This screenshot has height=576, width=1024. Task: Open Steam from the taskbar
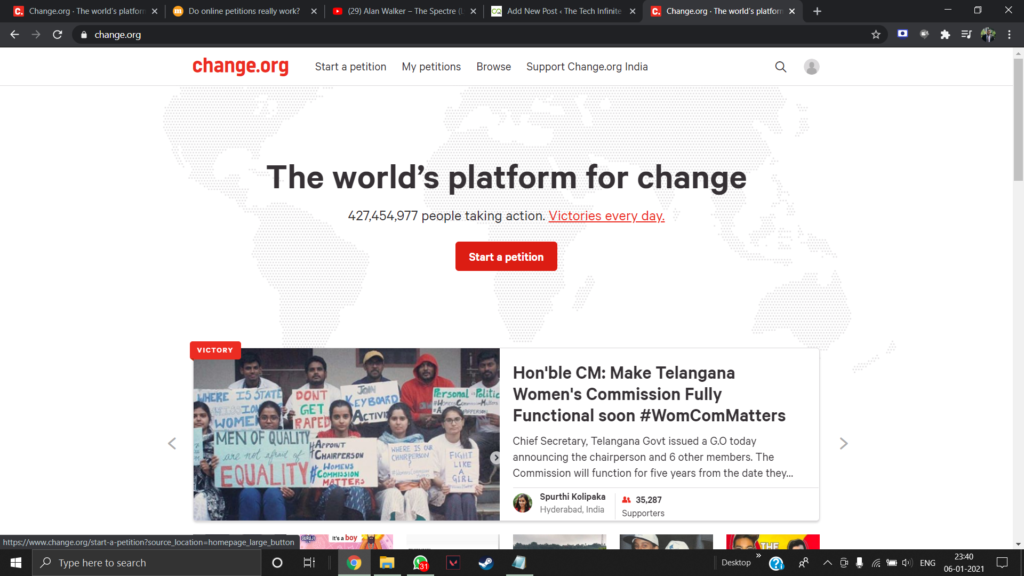[x=485, y=562]
